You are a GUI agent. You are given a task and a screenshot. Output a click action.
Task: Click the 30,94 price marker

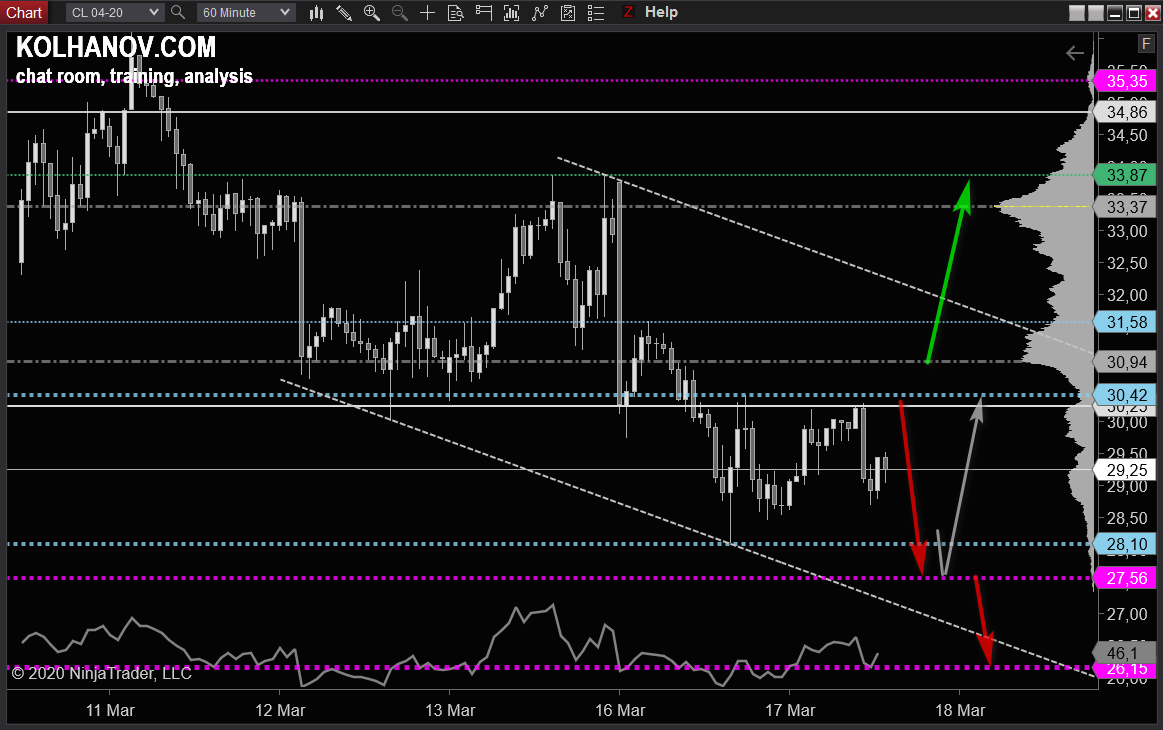pos(1126,362)
